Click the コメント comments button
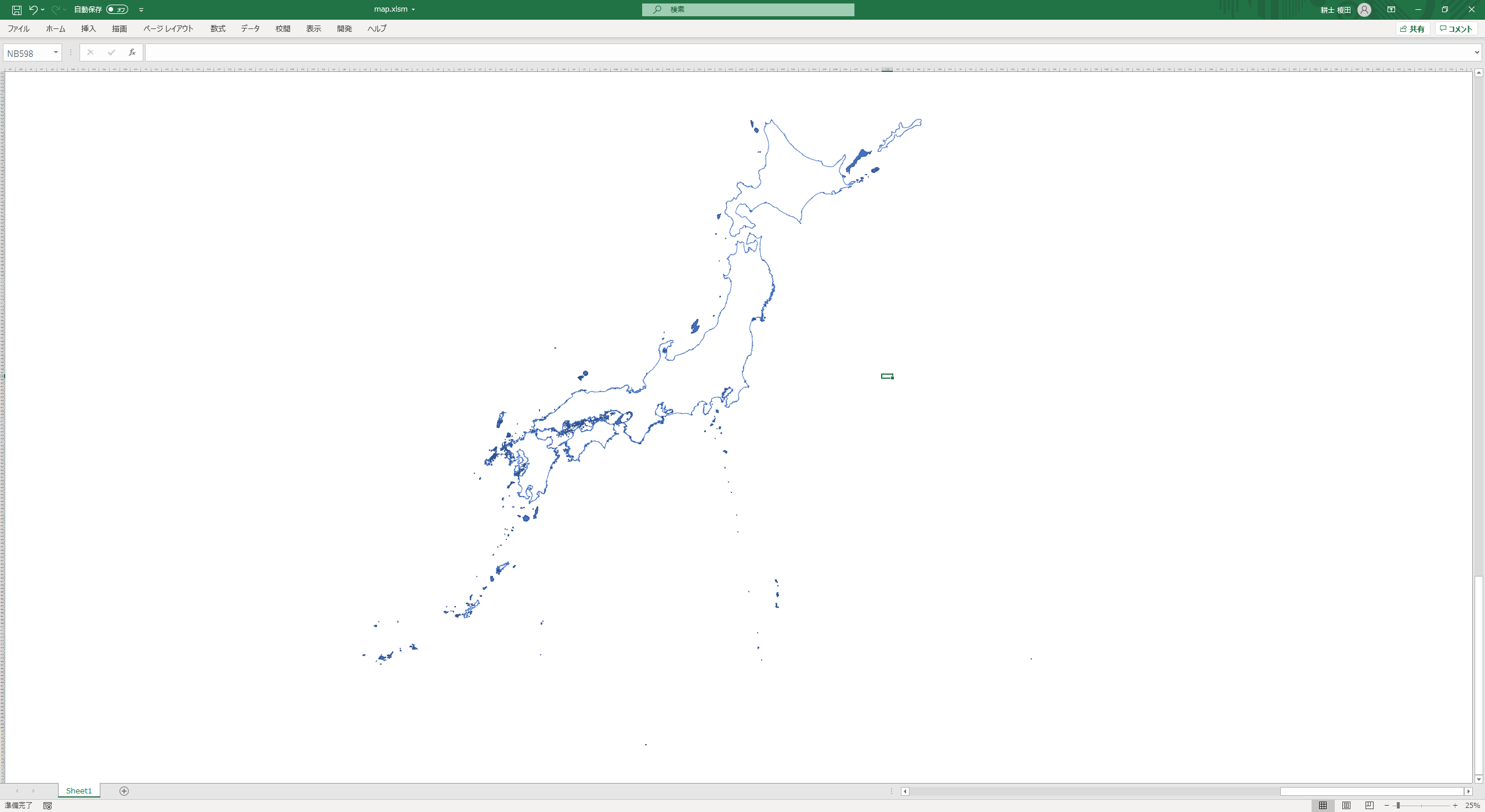 point(1456,29)
